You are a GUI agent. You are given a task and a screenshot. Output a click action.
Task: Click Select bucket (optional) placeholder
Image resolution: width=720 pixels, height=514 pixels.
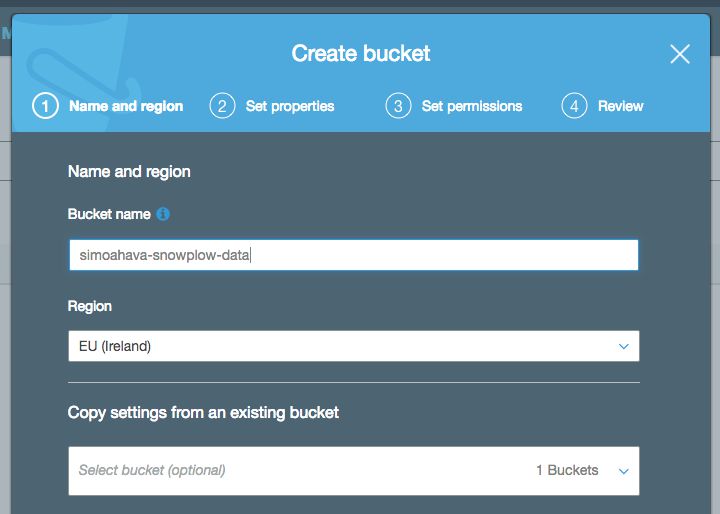click(152, 470)
